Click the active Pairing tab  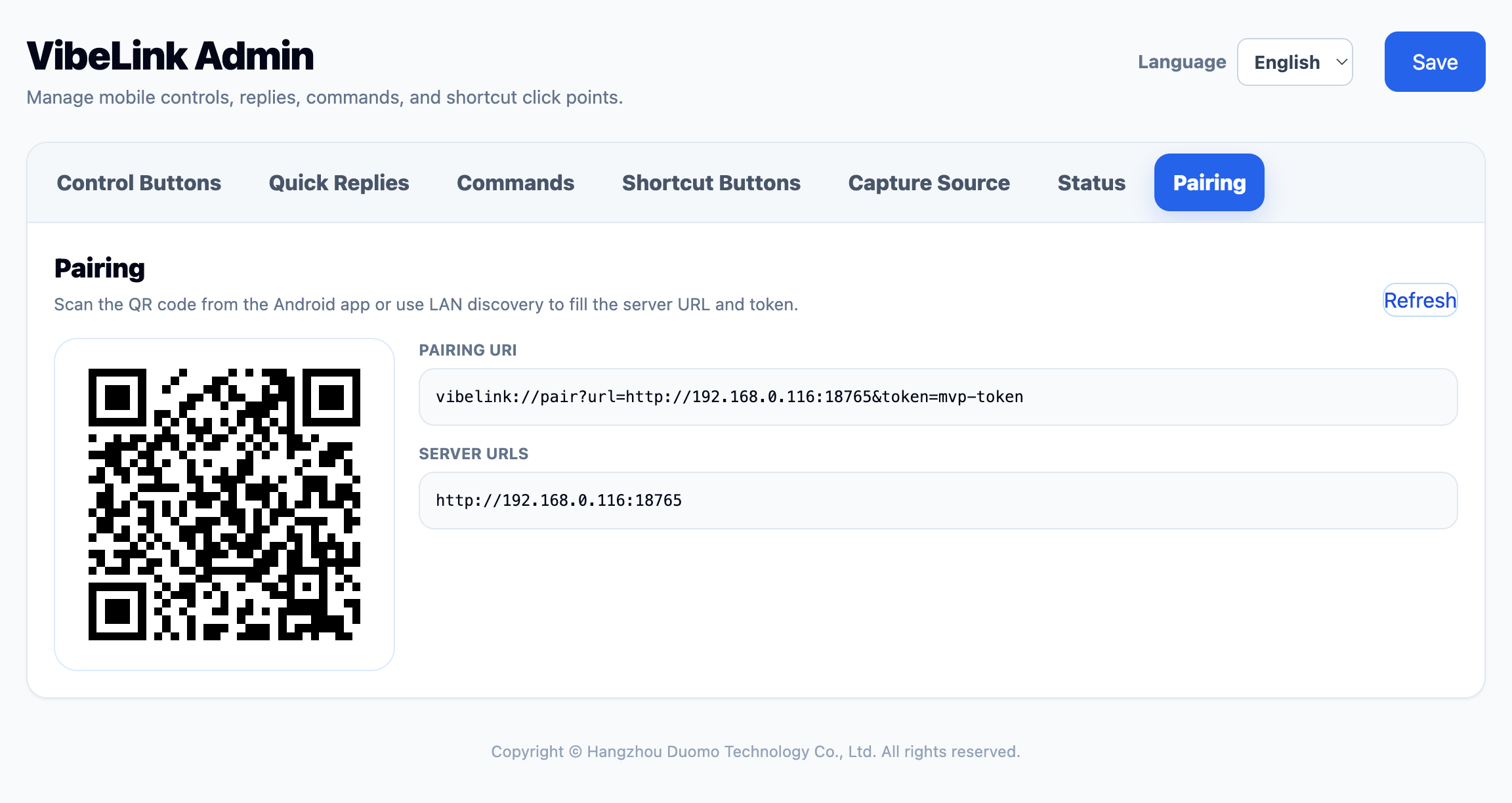click(1209, 182)
